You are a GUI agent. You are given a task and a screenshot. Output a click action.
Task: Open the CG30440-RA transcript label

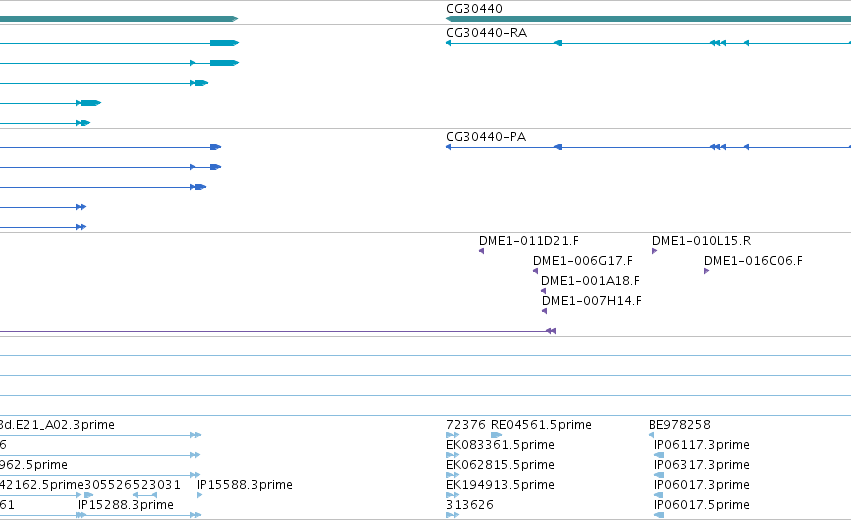[x=486, y=33]
